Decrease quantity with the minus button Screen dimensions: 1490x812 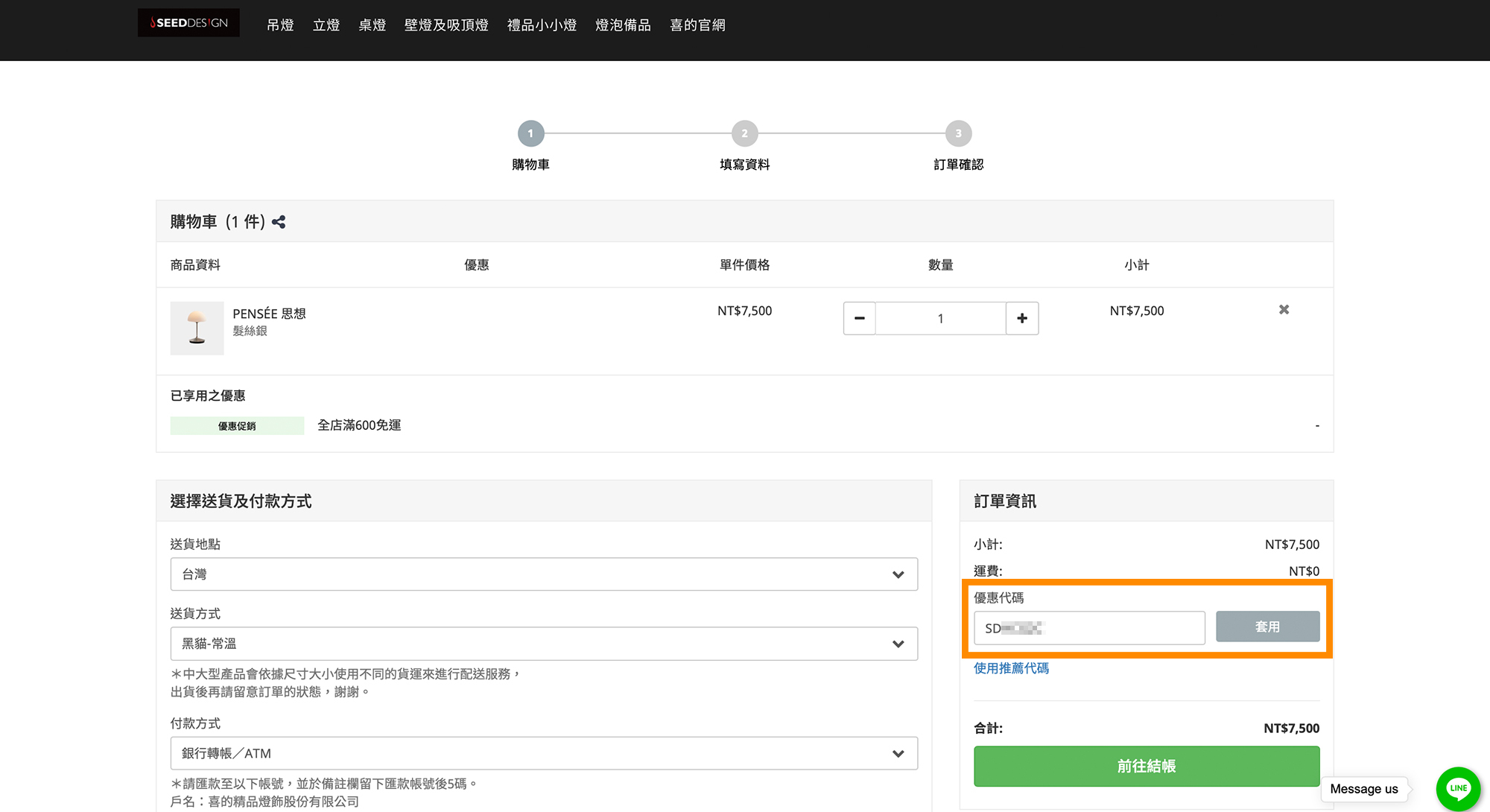pyautogui.click(x=859, y=318)
